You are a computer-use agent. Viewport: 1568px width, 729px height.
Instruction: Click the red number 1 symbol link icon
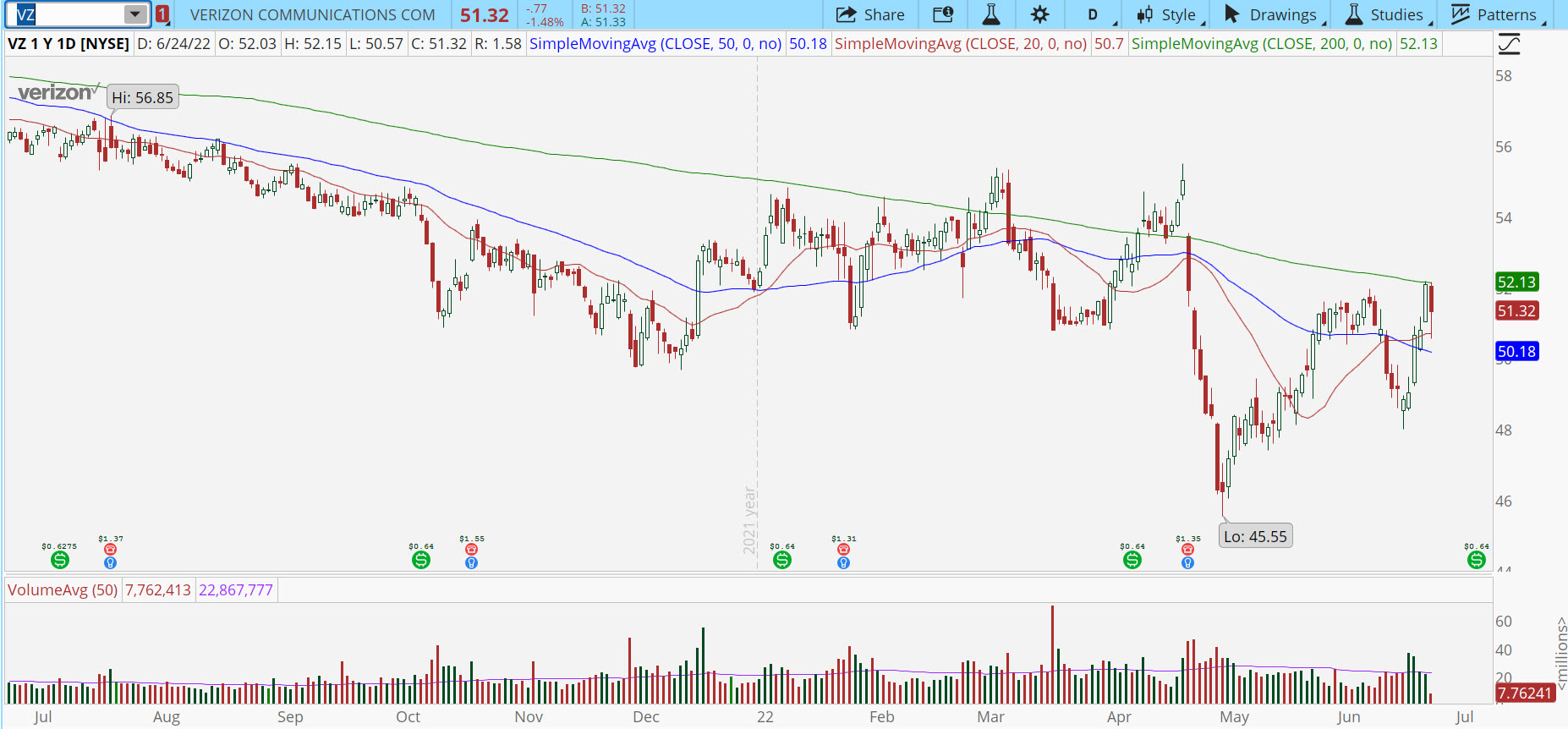(162, 14)
